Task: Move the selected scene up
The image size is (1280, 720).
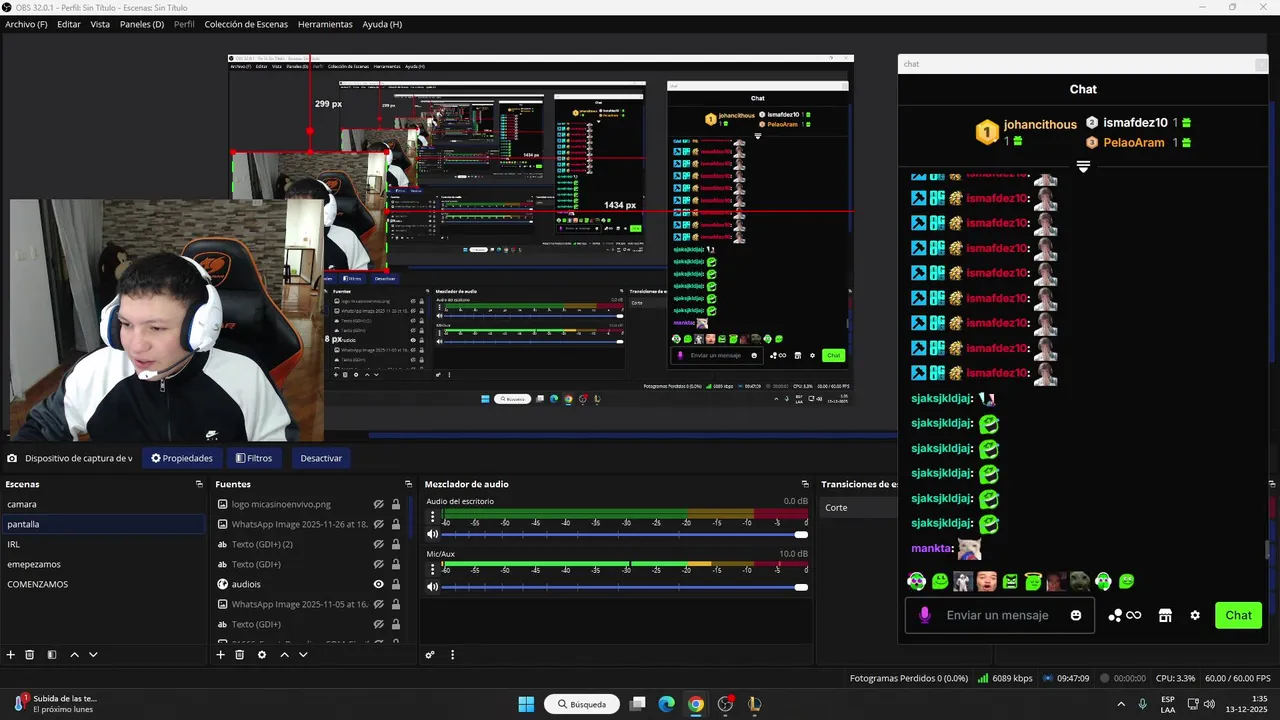Action: (x=74, y=655)
